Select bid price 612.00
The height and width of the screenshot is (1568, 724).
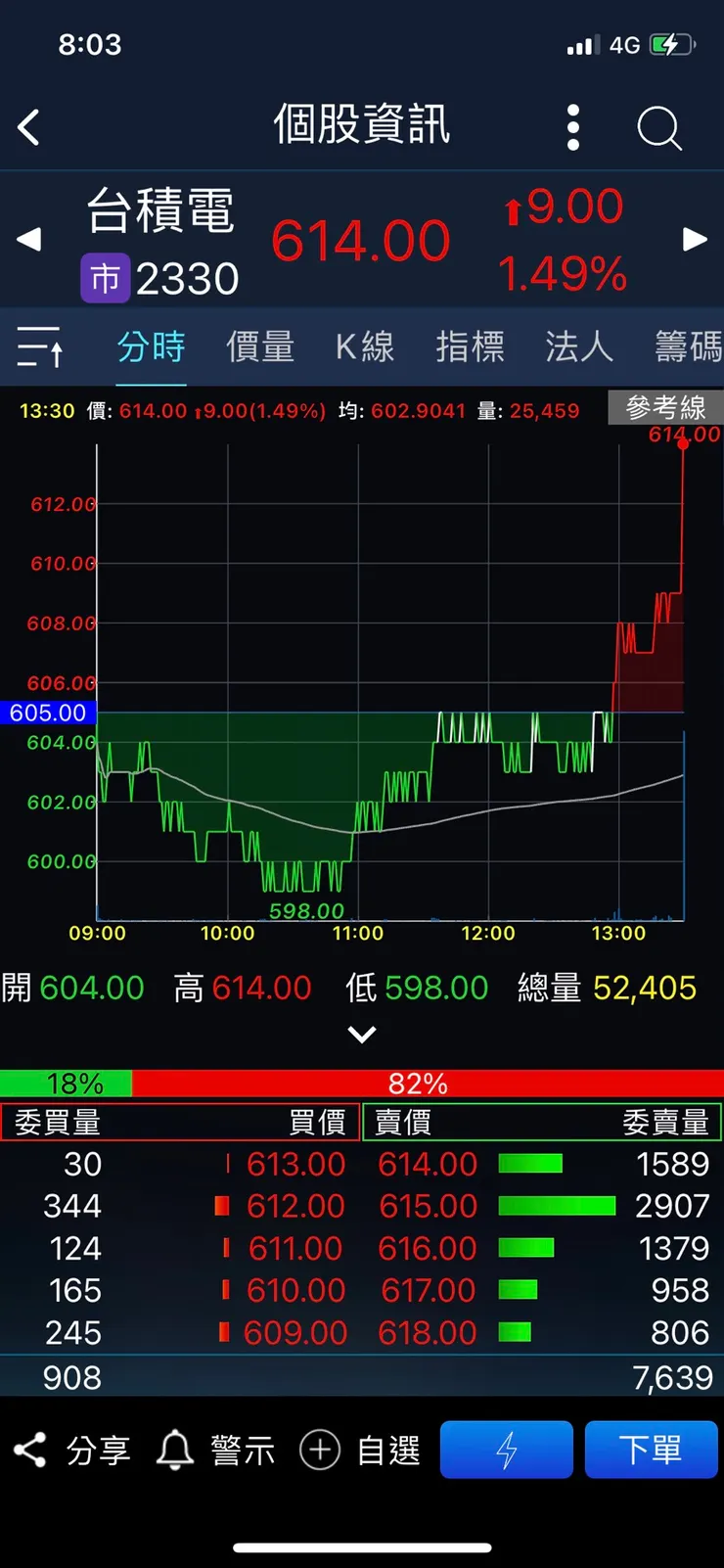295,1206
